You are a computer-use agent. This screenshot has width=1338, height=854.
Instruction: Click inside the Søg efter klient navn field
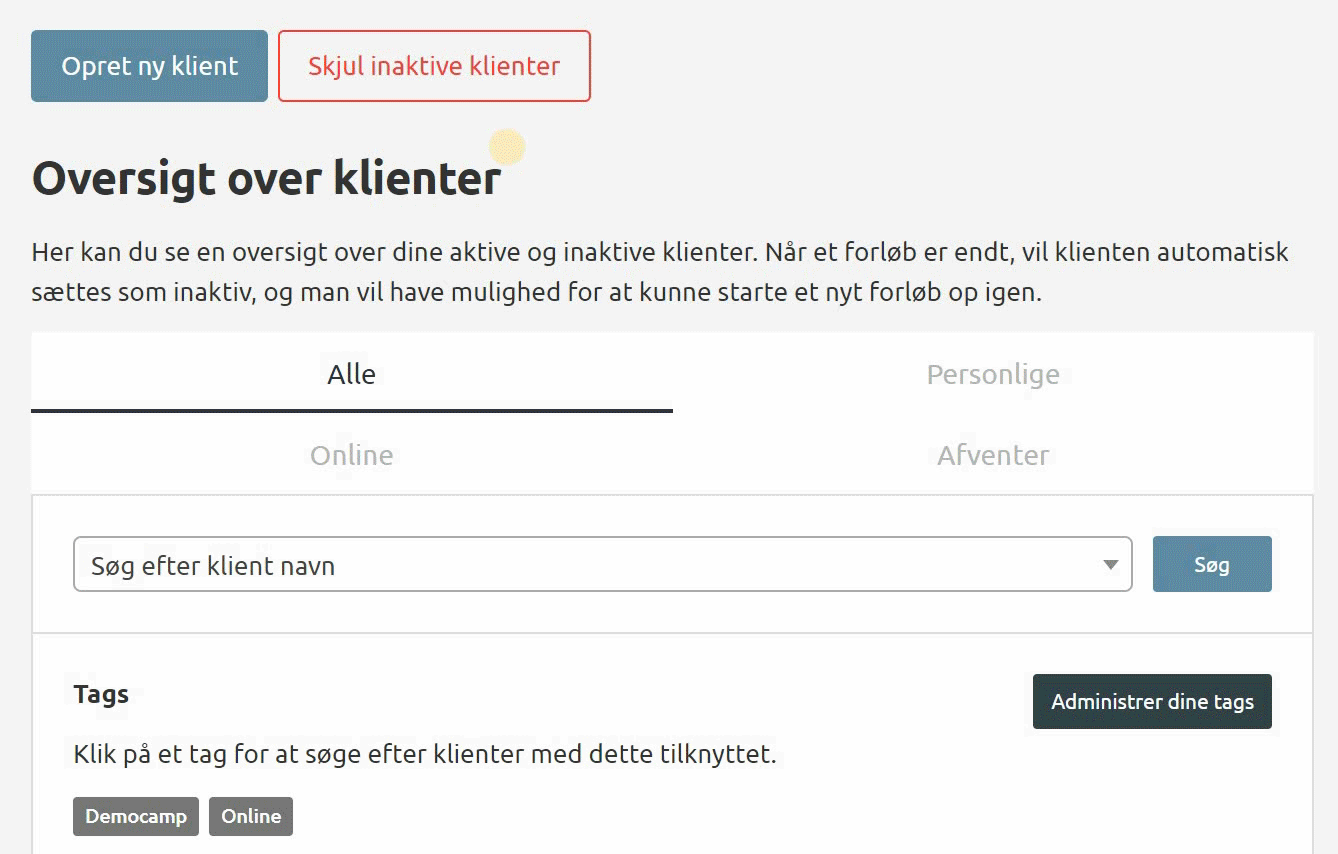[580, 565]
